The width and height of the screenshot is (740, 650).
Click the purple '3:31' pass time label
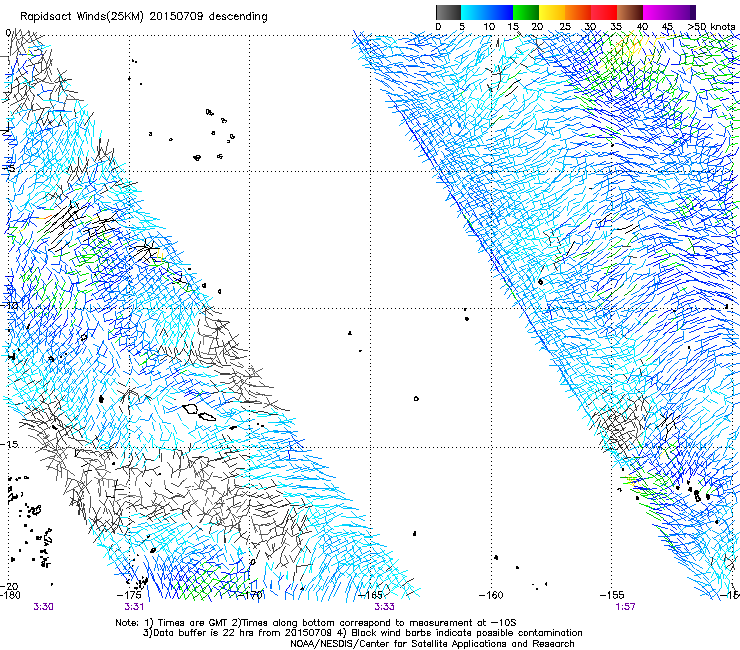pos(134,607)
